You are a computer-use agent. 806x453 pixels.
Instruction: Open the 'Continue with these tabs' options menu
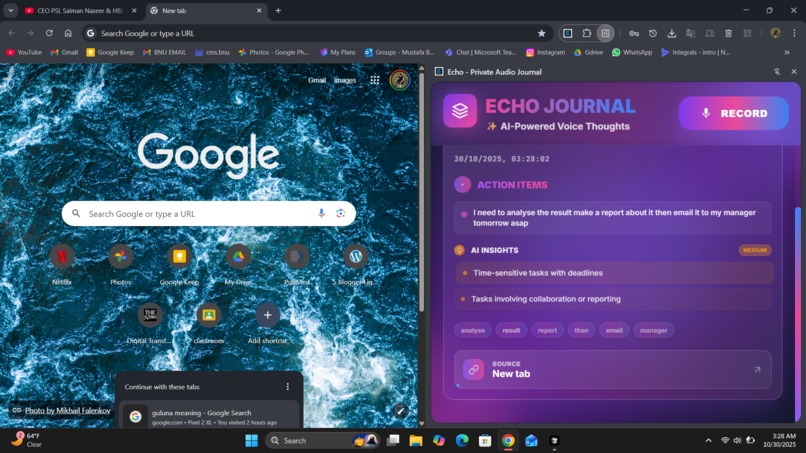pos(287,387)
